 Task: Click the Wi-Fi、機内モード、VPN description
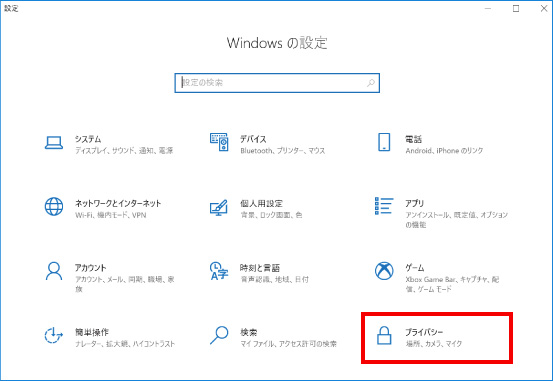point(111,215)
